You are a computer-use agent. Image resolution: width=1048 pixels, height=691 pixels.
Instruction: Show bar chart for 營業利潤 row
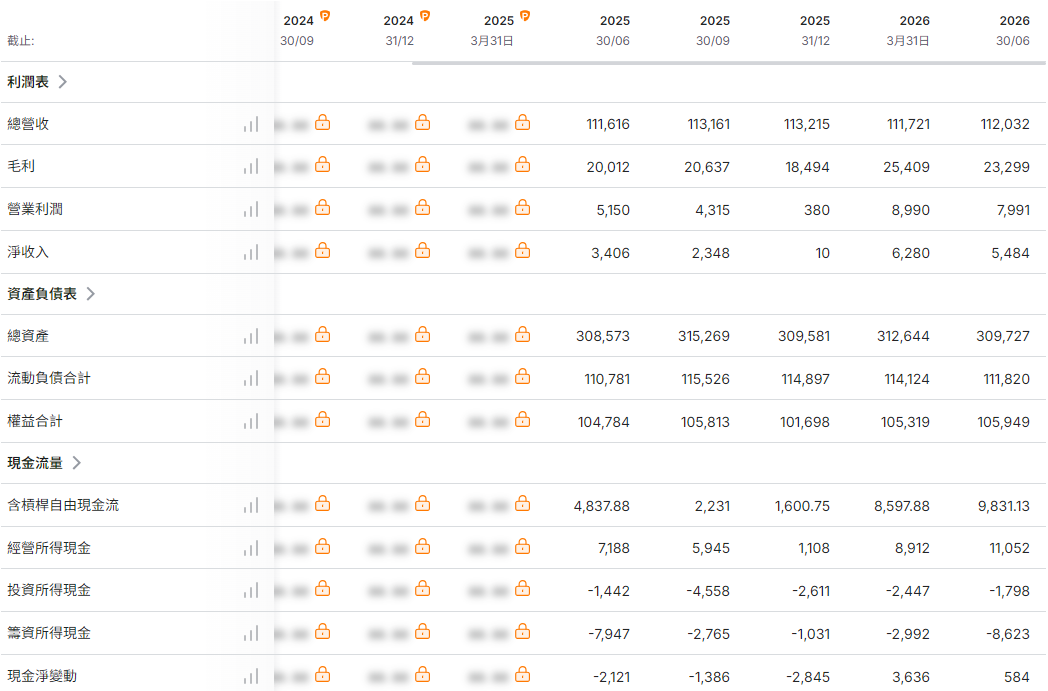point(251,210)
